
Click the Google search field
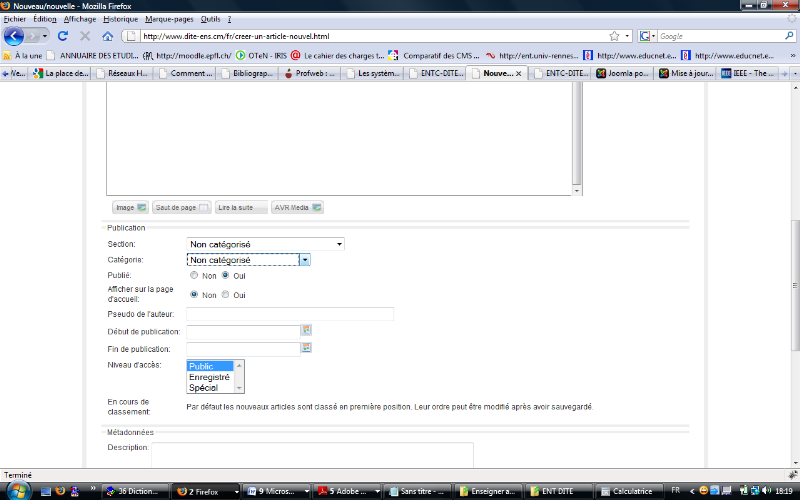pos(720,36)
